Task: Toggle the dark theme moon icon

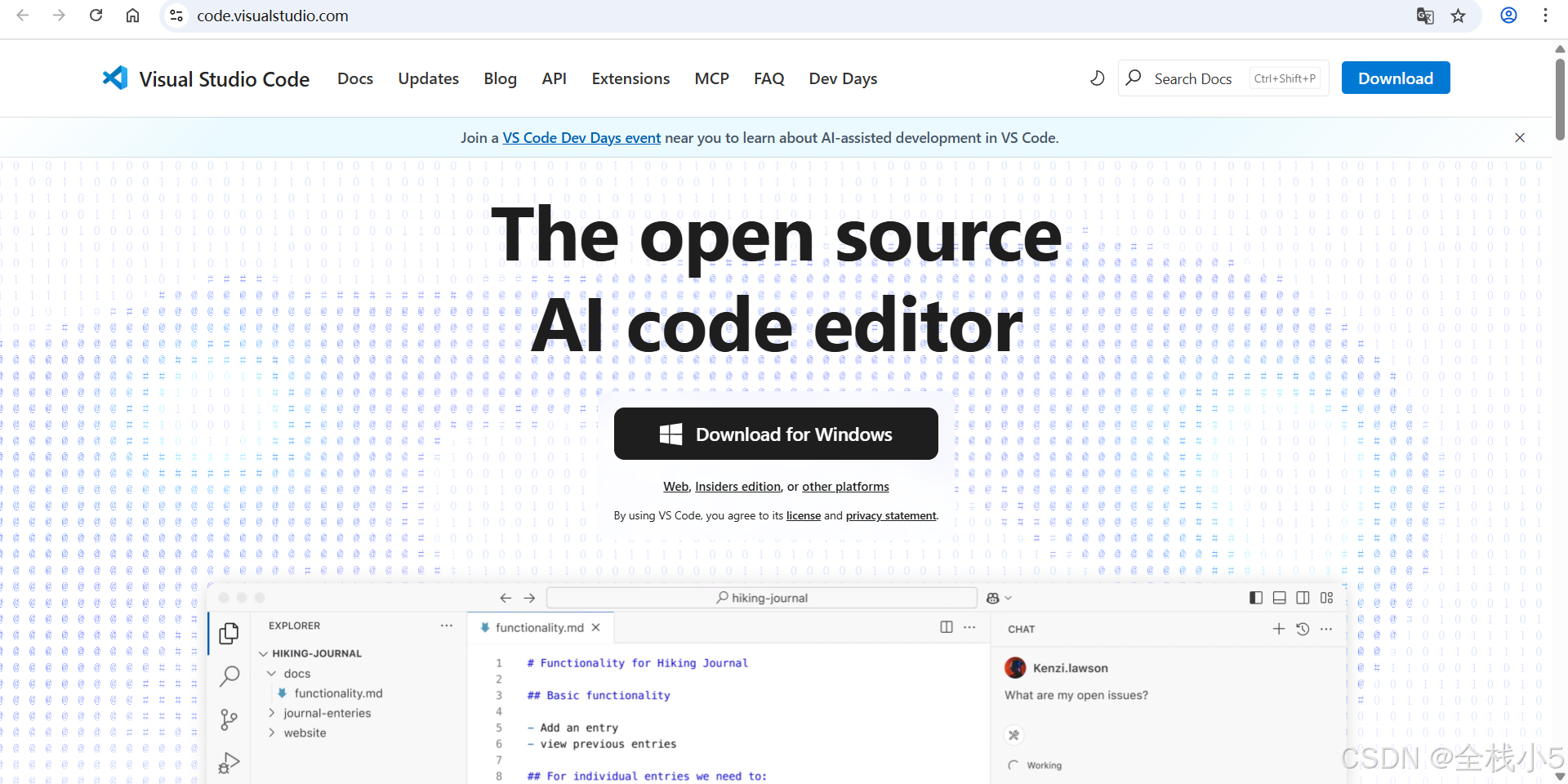Action: point(1097,78)
